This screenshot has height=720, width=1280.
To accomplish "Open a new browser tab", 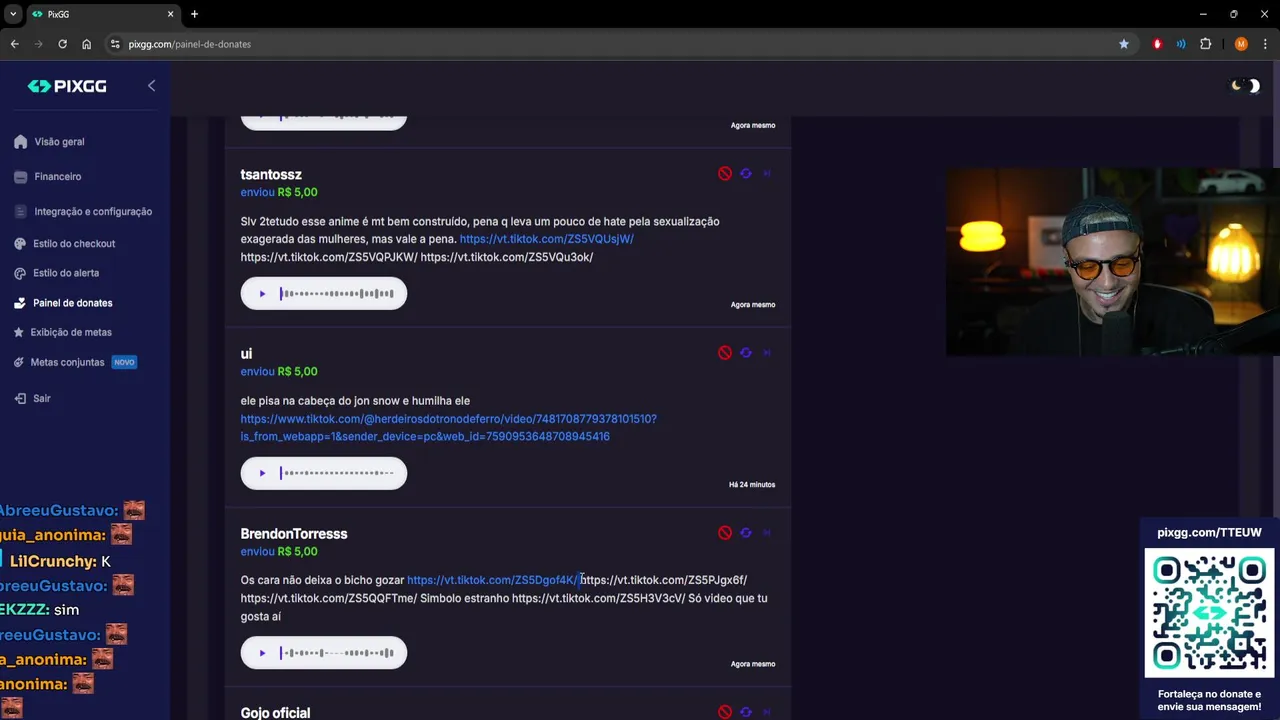I will pos(194,14).
